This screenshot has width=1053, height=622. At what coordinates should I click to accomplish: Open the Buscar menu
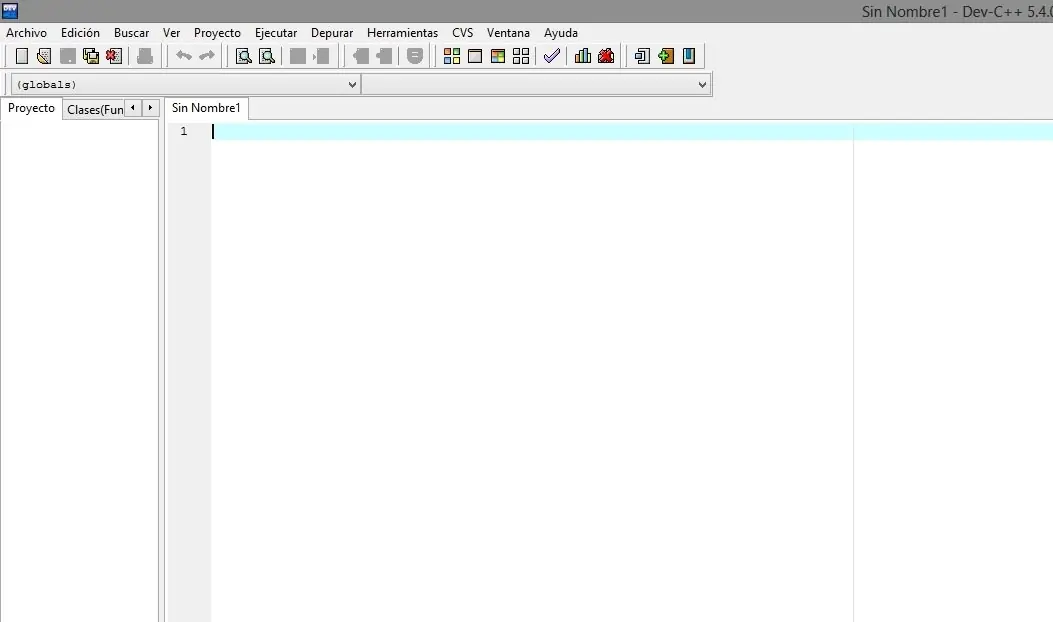click(x=132, y=33)
